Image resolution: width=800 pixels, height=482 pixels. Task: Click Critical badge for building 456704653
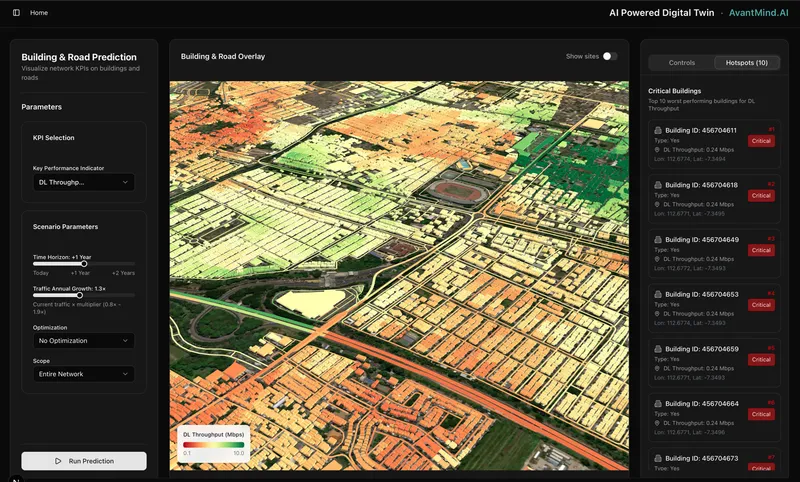click(x=761, y=305)
